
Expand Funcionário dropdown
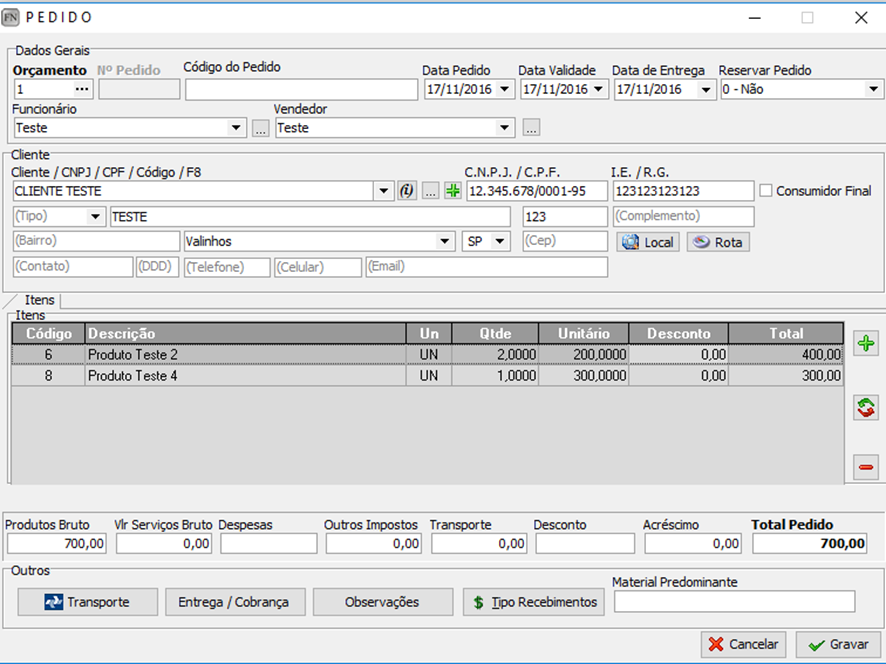(236, 128)
